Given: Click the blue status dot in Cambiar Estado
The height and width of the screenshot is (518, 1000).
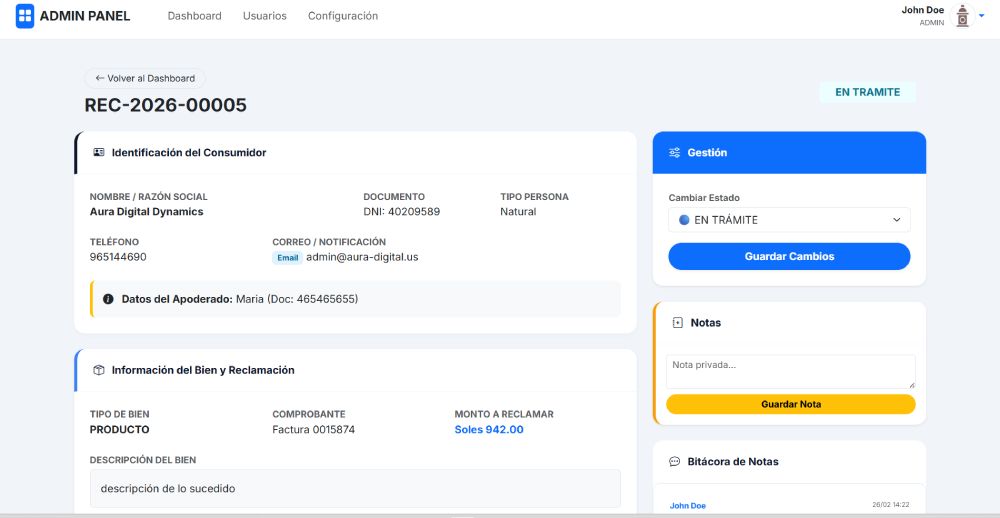Looking at the screenshot, I should (684, 219).
